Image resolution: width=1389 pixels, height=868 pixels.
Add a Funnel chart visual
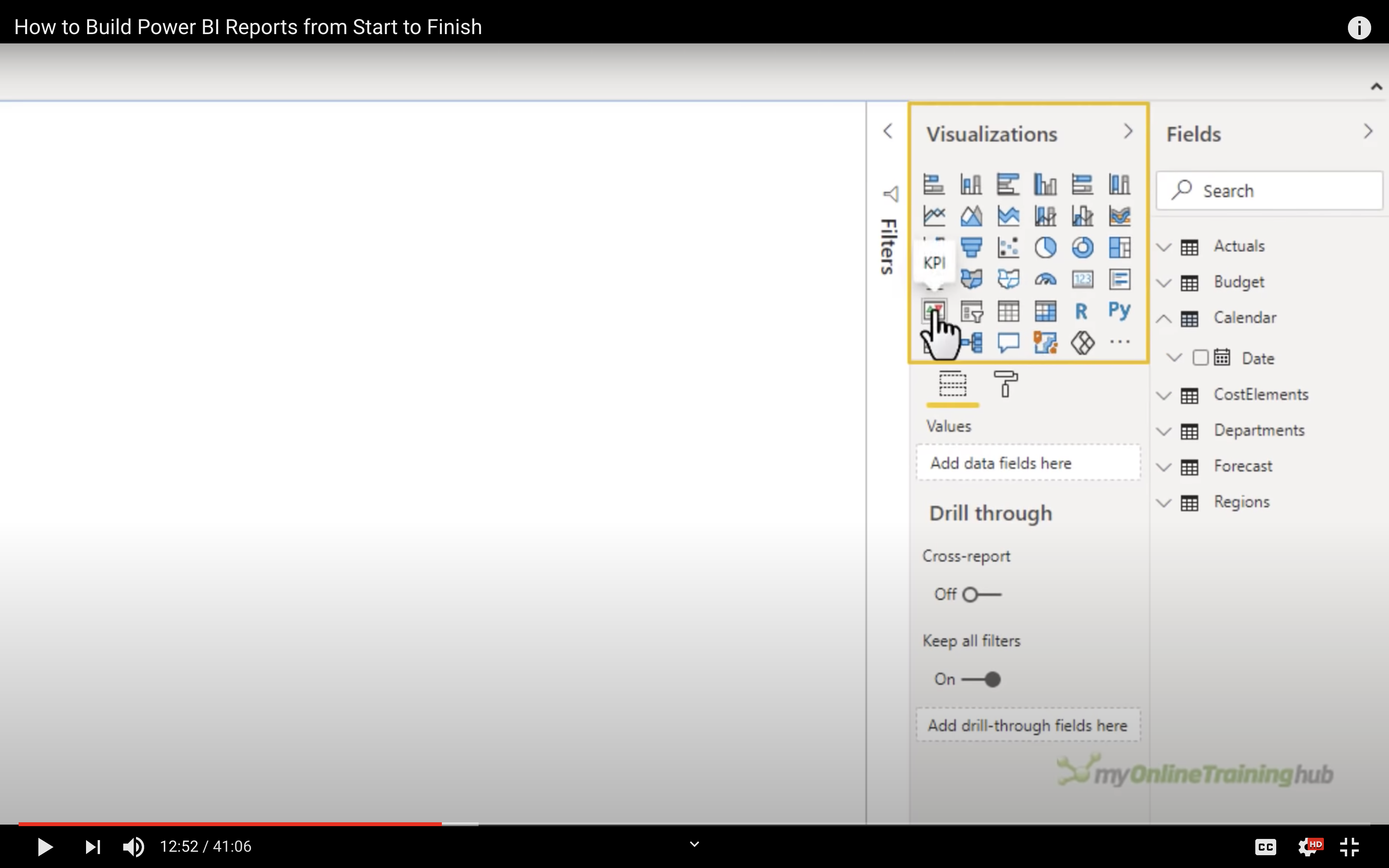point(971,248)
